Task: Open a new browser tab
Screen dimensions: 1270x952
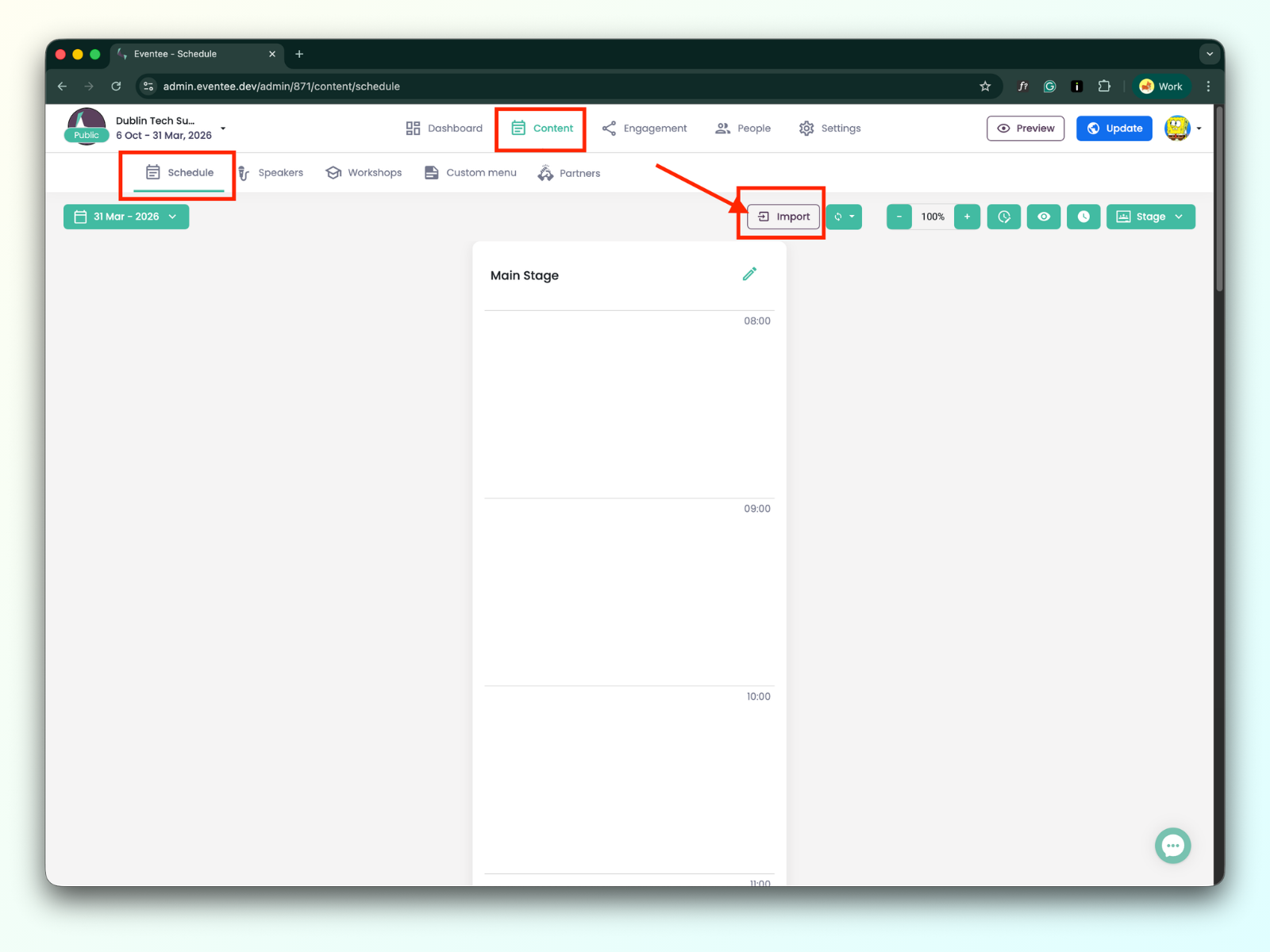Action: pos(299,54)
